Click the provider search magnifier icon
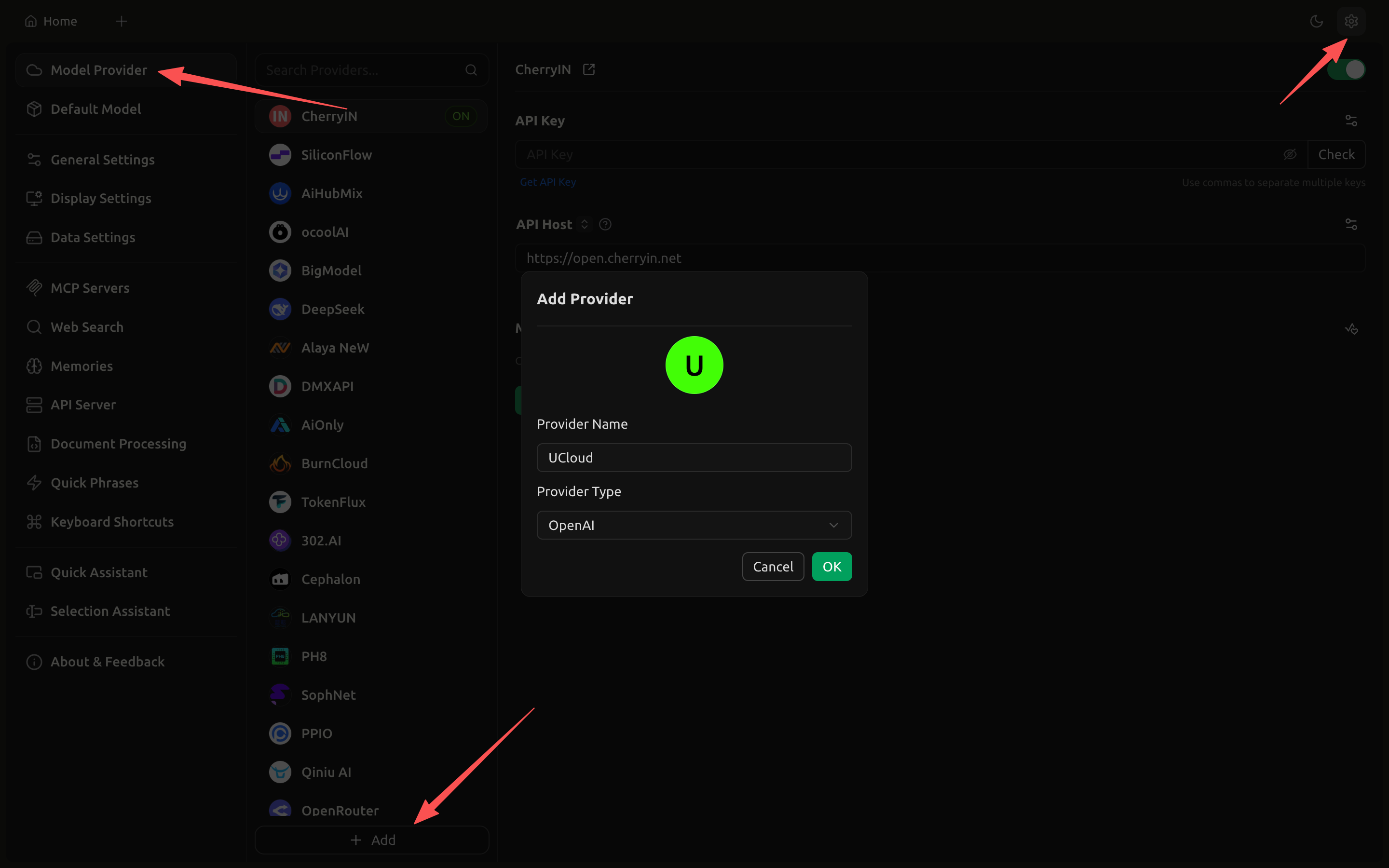The height and width of the screenshot is (868, 1389). pos(471,70)
